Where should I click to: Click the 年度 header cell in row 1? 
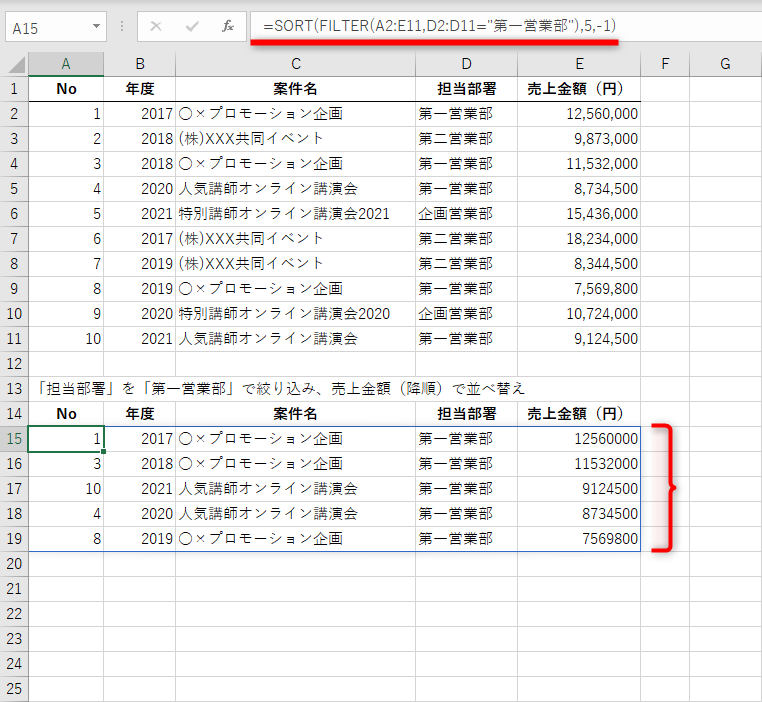(139, 89)
